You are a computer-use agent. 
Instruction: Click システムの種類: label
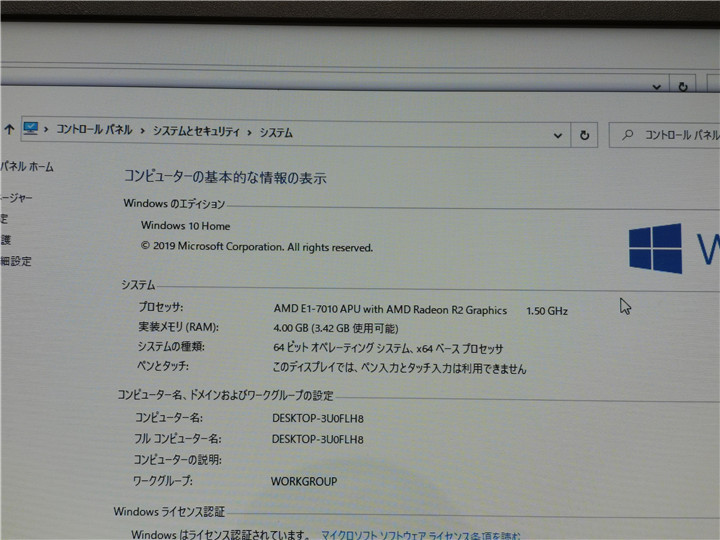[171, 346]
